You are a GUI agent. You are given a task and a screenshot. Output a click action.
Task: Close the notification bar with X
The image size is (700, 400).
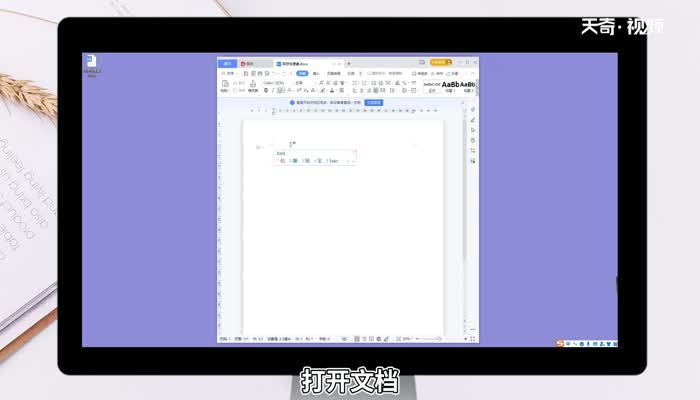(462, 103)
